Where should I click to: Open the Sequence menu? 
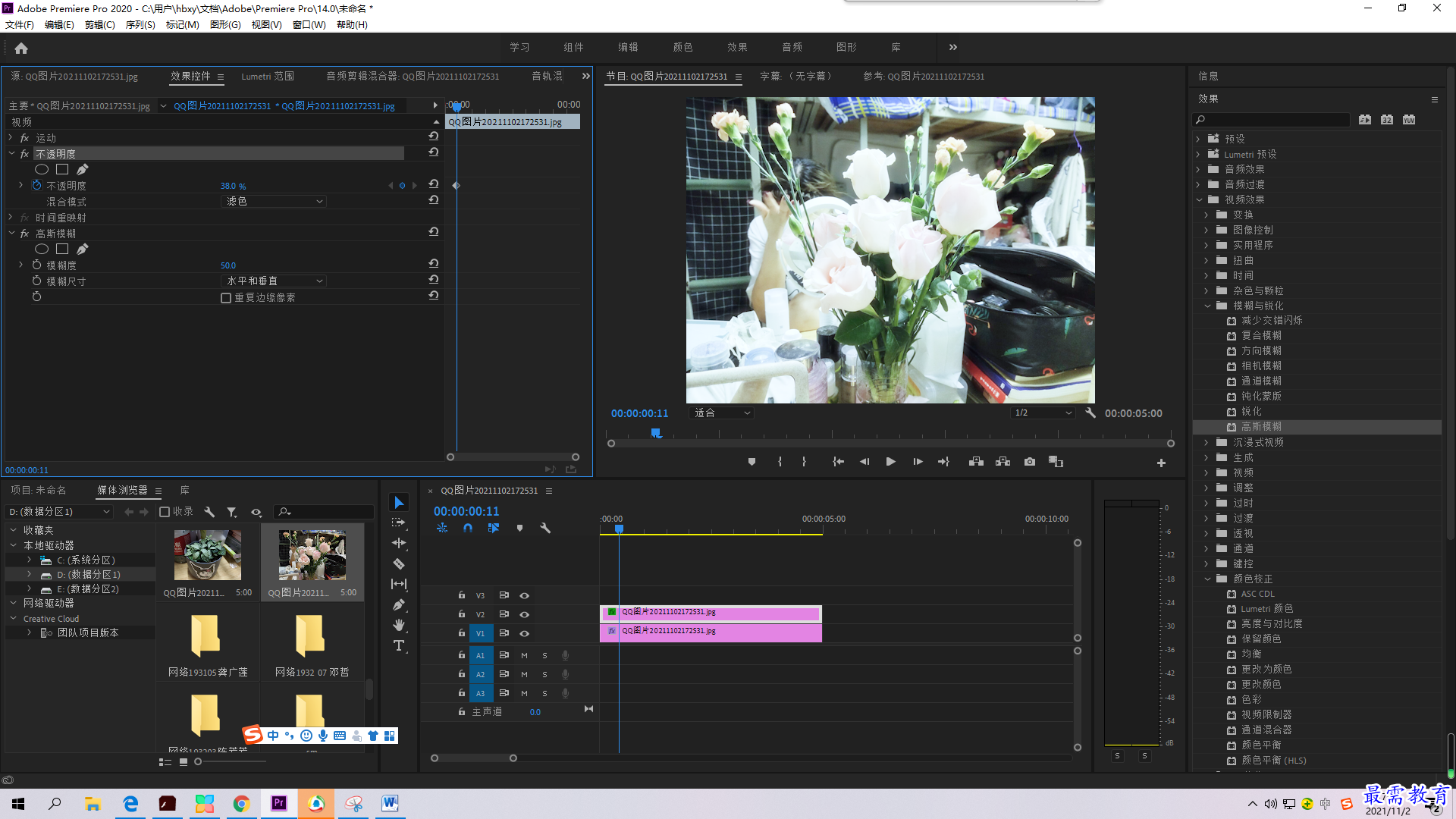tap(140, 25)
